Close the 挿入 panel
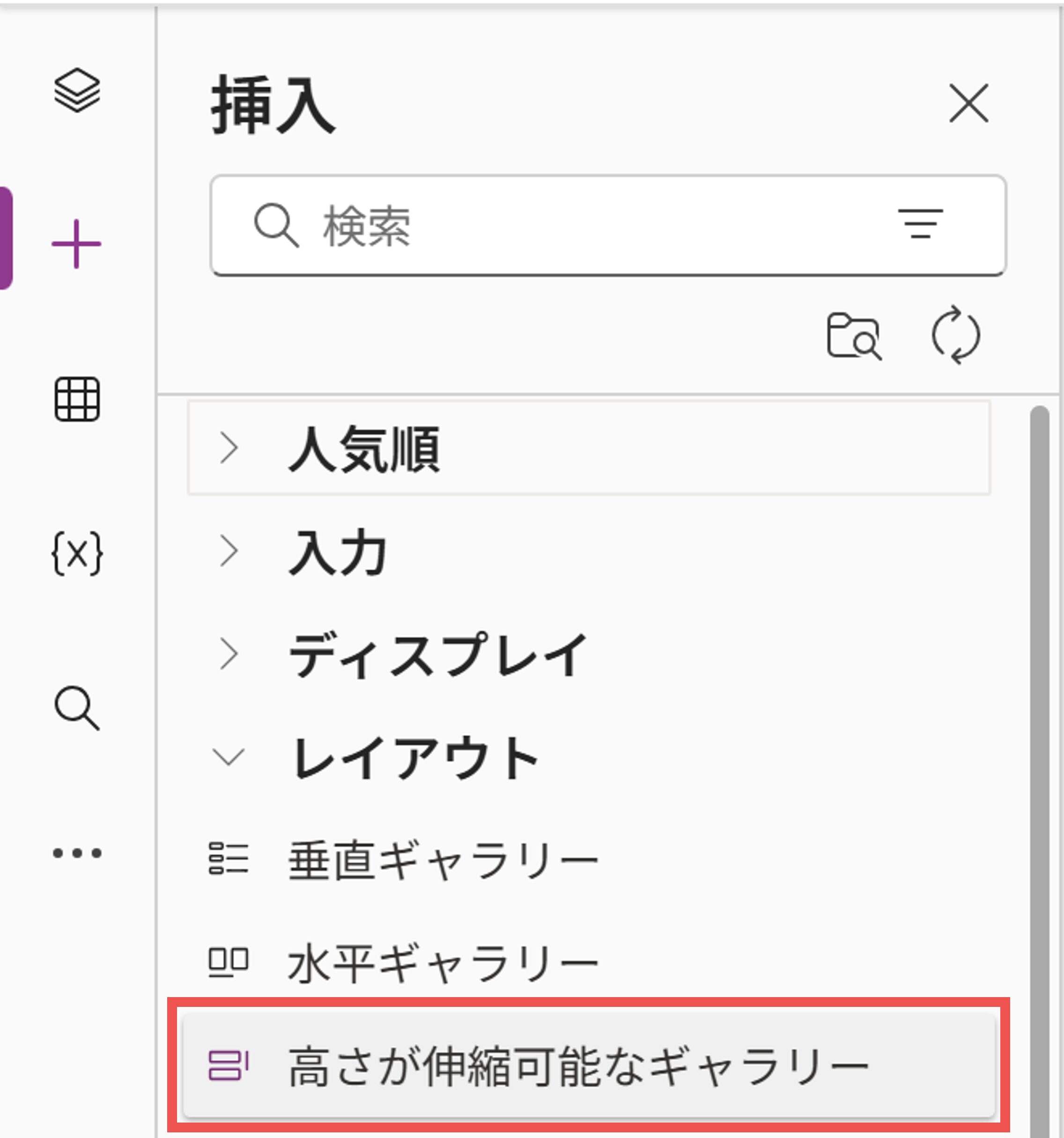 coord(968,103)
